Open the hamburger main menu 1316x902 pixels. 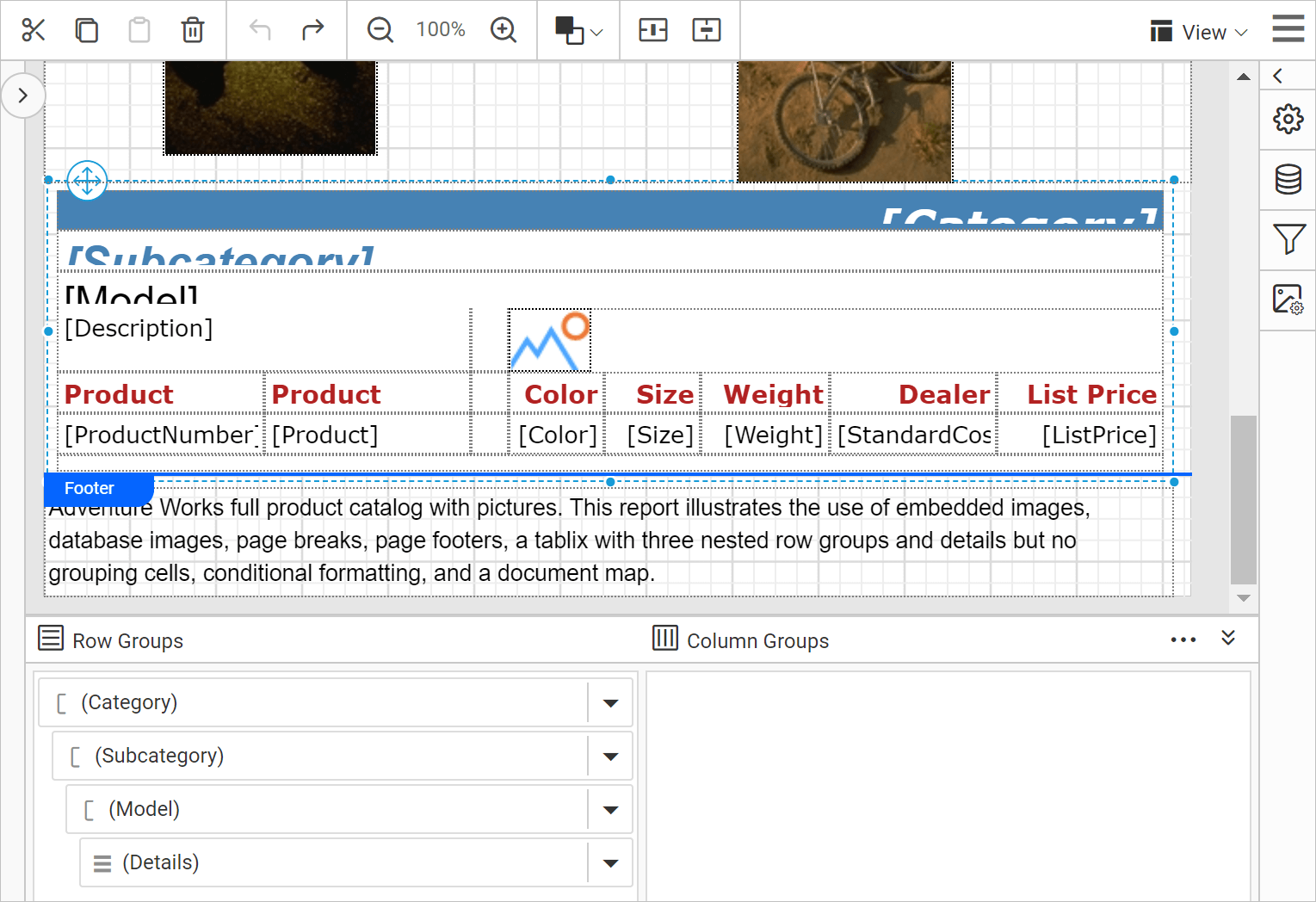click(1288, 28)
